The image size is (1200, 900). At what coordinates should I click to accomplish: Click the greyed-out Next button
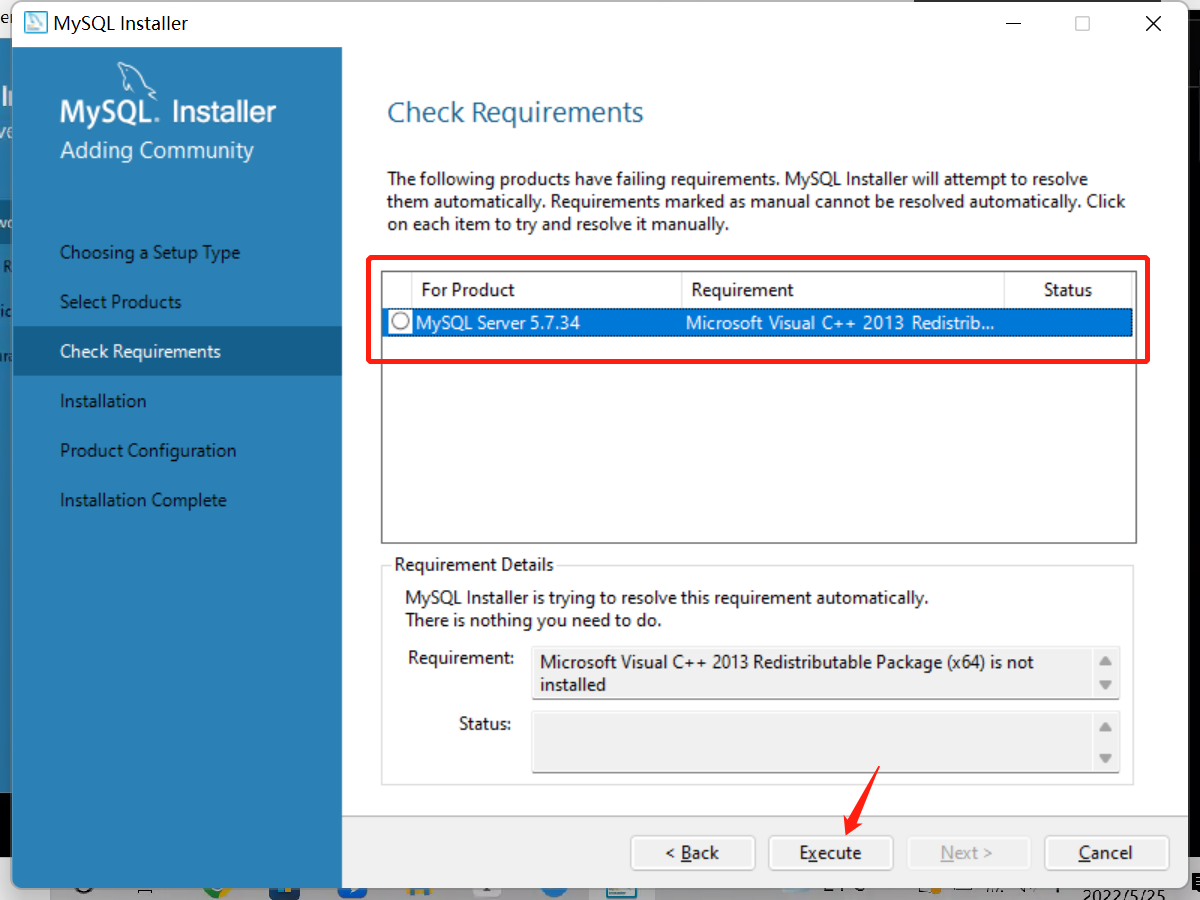[x=968, y=853]
